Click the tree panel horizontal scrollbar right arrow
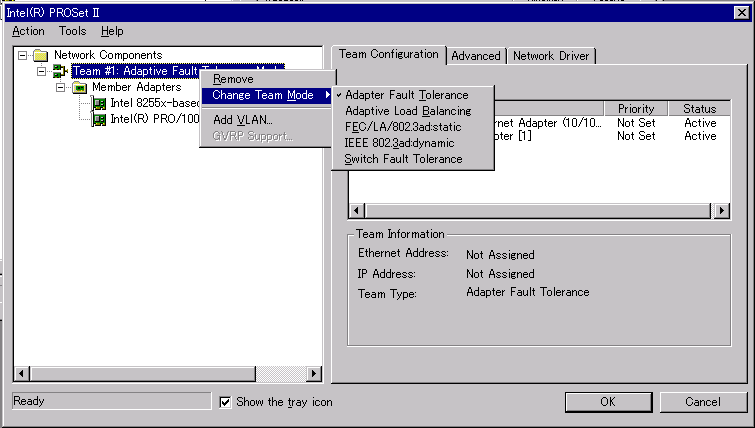The width and height of the screenshot is (755, 428). pos(313,374)
